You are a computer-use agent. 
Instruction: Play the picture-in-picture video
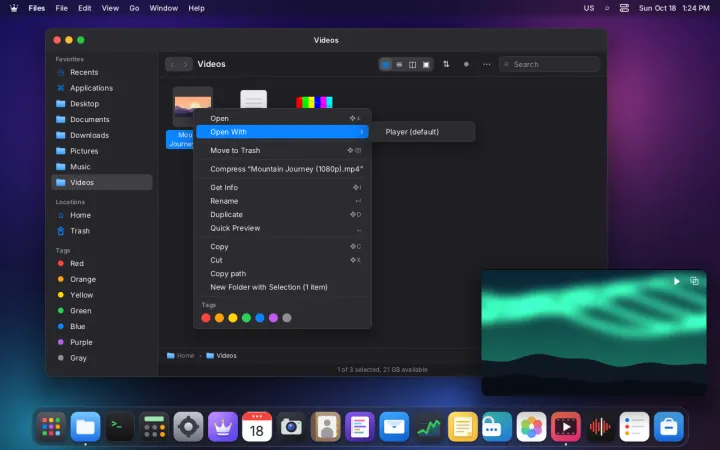[x=676, y=281]
